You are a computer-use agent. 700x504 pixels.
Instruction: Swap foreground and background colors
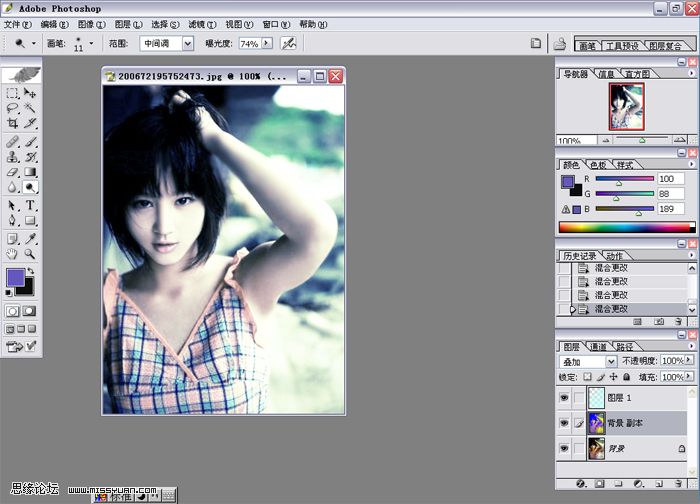tap(30, 271)
